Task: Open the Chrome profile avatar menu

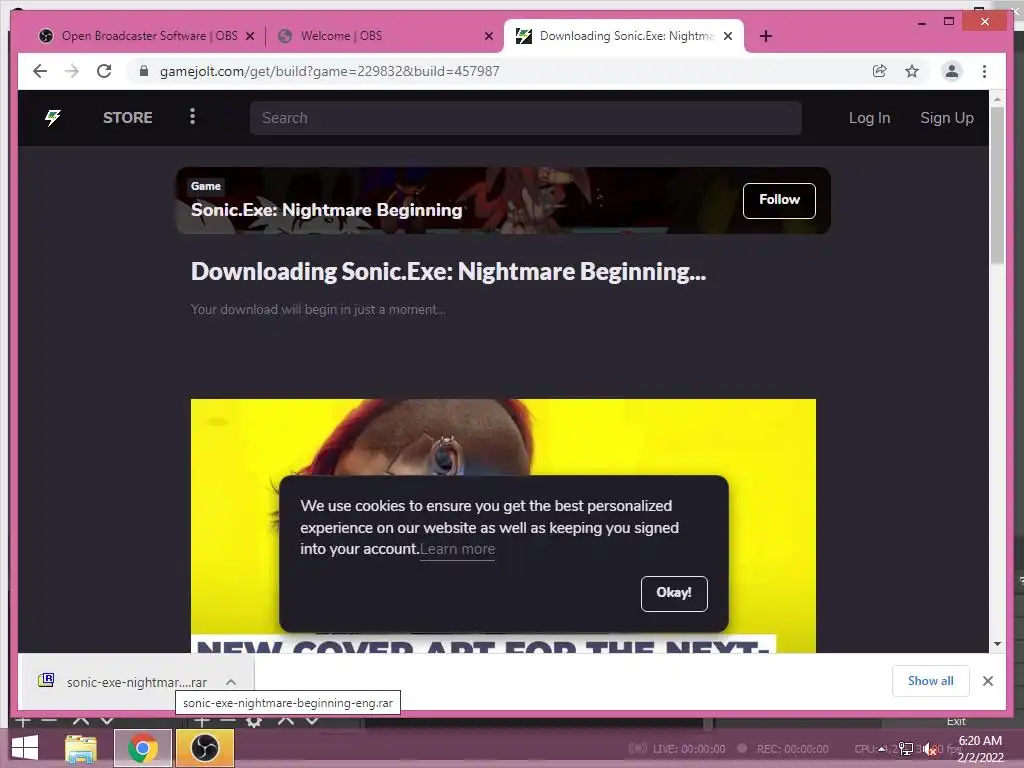Action: 952,71
